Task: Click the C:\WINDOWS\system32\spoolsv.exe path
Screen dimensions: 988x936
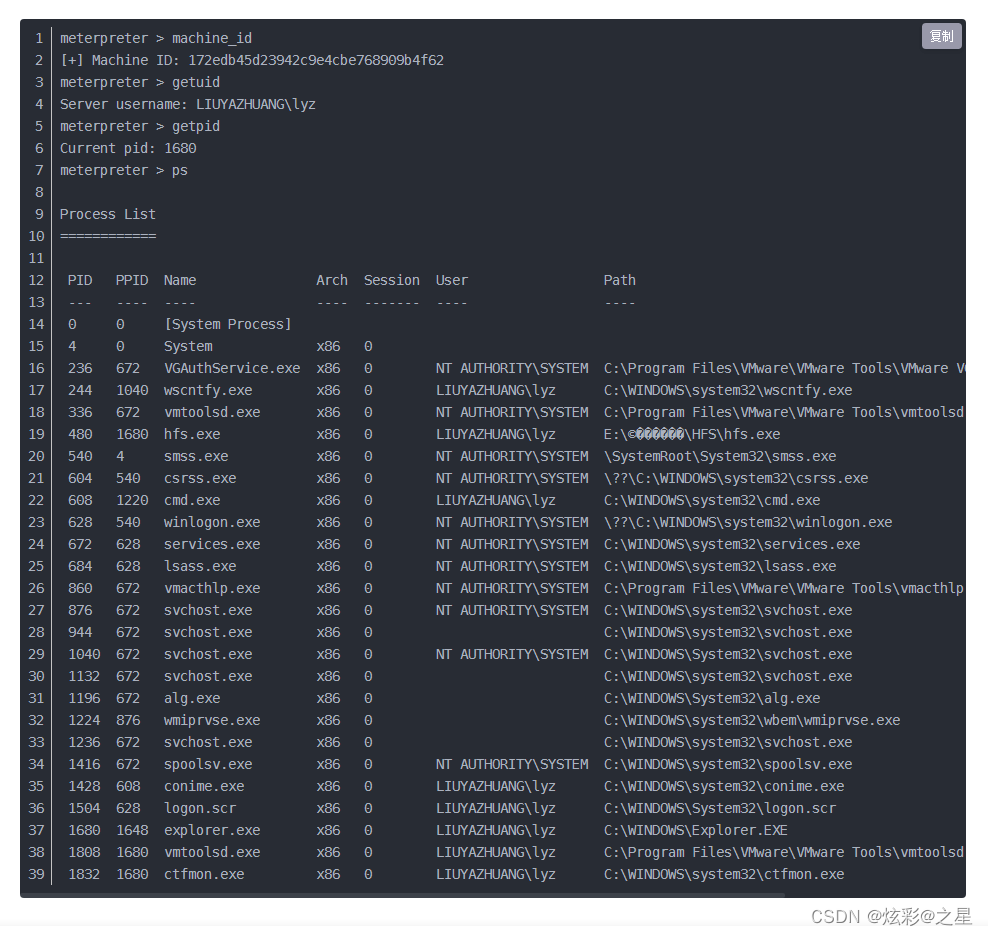Action: click(728, 765)
